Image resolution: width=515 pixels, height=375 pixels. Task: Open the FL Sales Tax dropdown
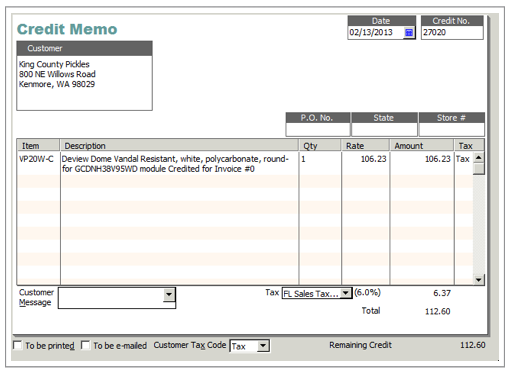[x=346, y=293]
